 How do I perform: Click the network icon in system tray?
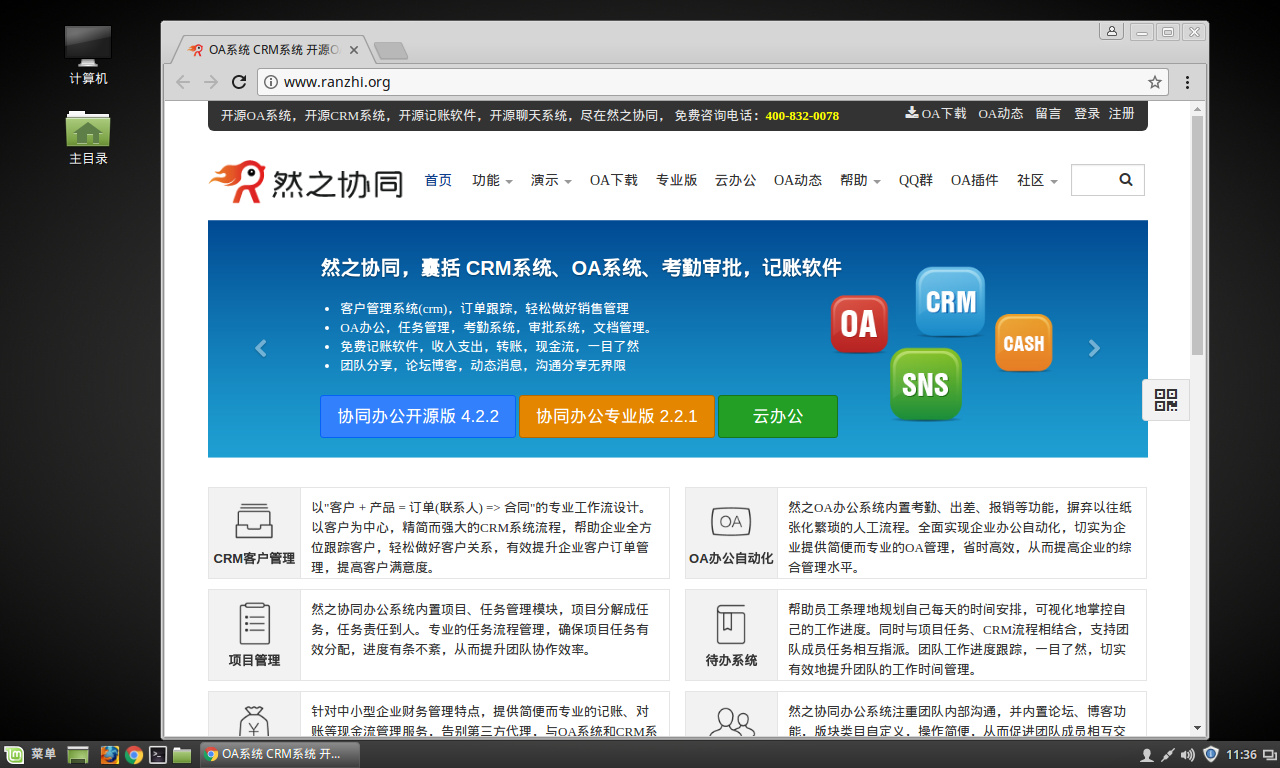(1167, 755)
